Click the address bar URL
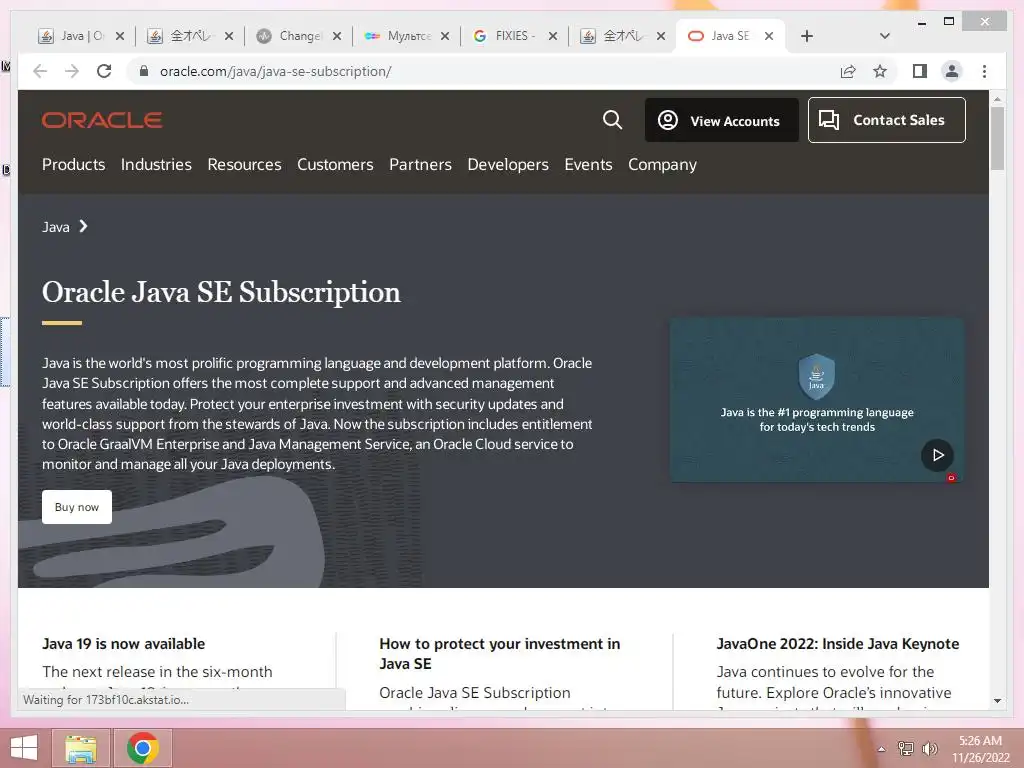The image size is (1024, 768). 276,71
